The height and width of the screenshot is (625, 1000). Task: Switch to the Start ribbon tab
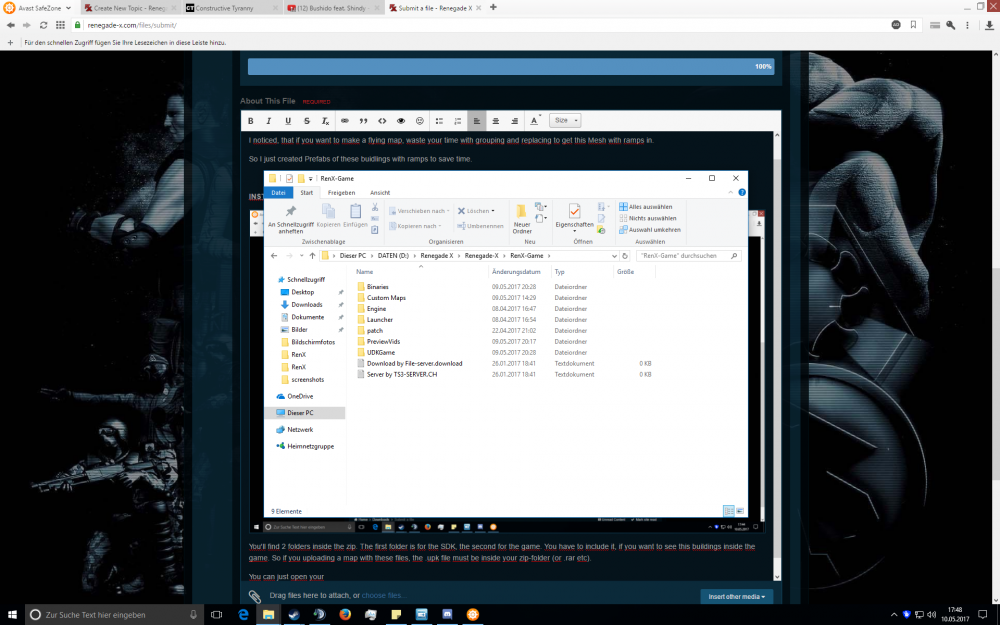(x=307, y=193)
